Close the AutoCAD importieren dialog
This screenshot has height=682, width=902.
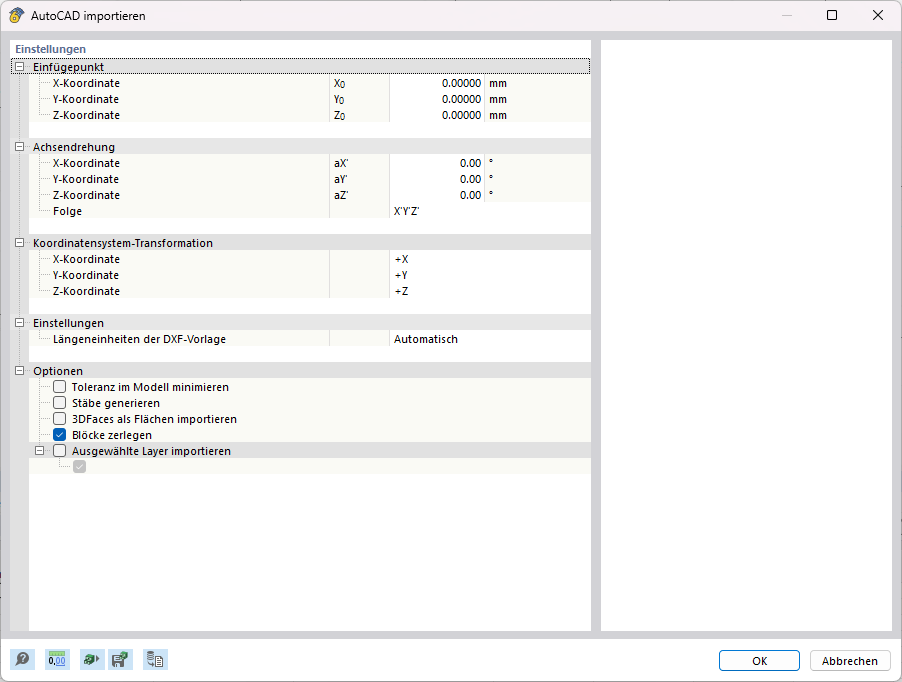point(878,16)
